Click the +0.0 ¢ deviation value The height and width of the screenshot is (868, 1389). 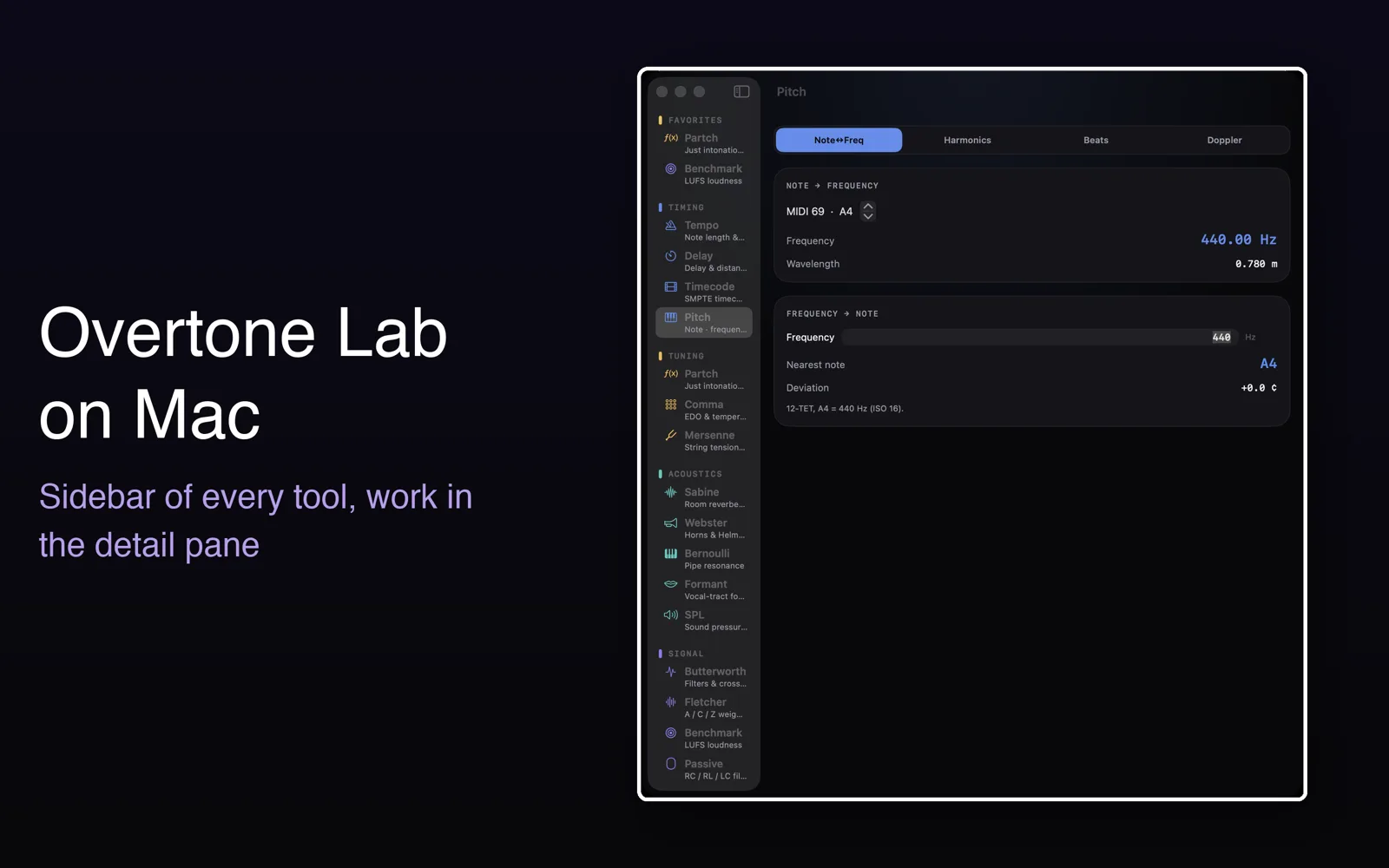[1259, 388]
